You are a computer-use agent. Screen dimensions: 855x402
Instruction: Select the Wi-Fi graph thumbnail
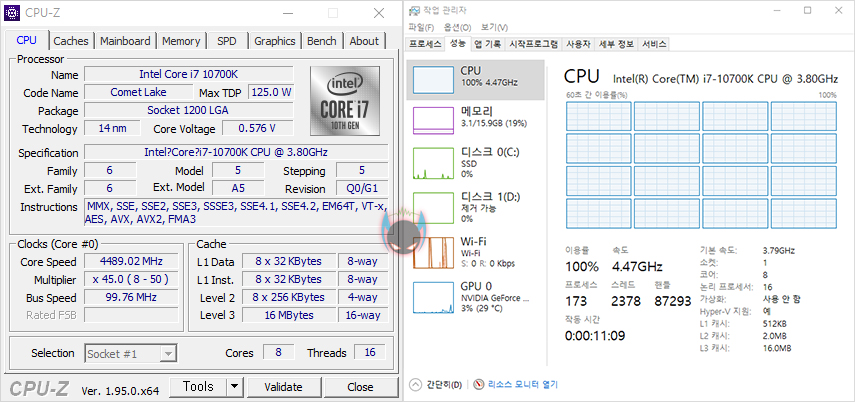(433, 253)
